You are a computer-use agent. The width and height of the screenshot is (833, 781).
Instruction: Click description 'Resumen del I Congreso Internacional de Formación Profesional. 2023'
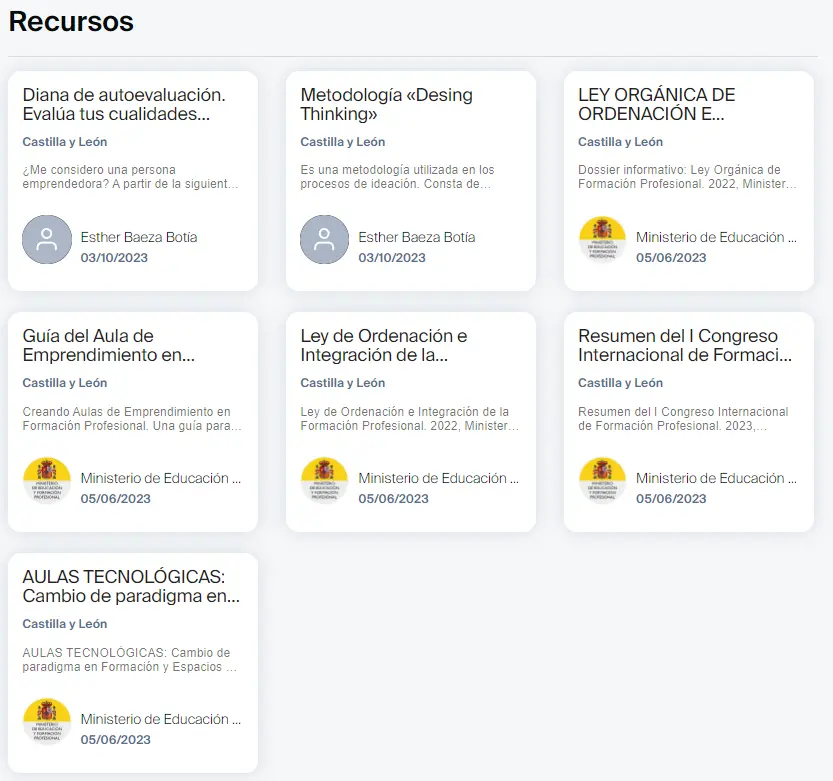tap(683, 419)
